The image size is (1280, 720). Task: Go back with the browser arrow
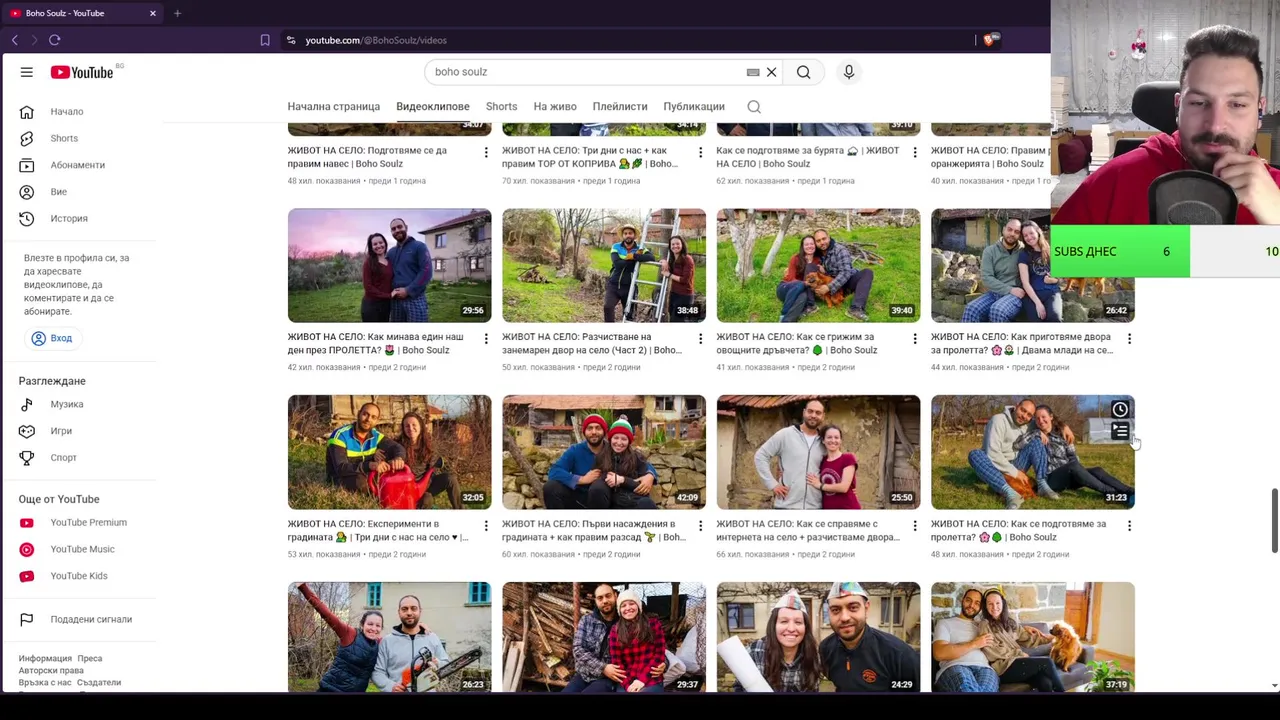pyautogui.click(x=15, y=40)
